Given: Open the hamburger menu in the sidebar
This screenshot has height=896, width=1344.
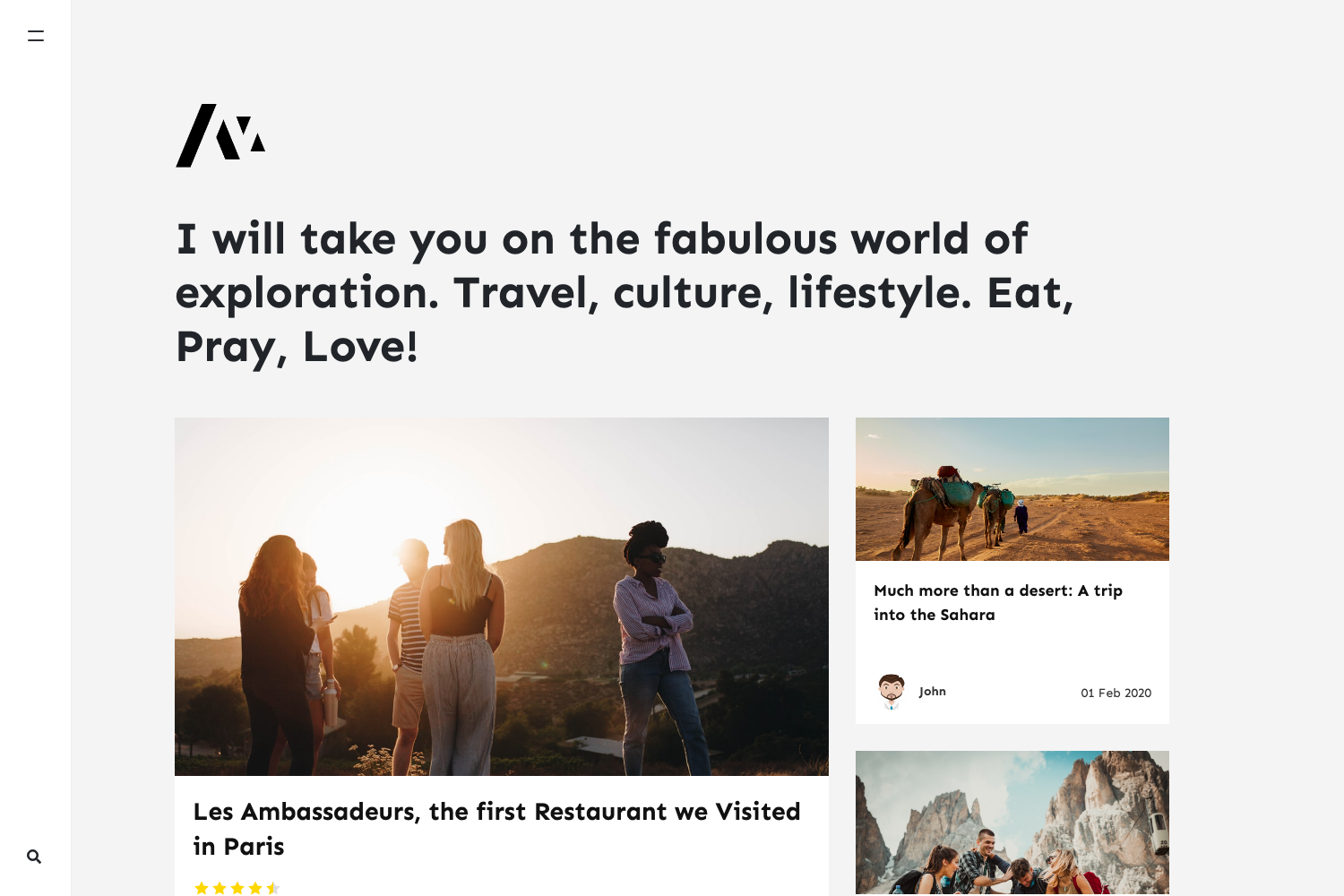Looking at the screenshot, I should point(35,36).
